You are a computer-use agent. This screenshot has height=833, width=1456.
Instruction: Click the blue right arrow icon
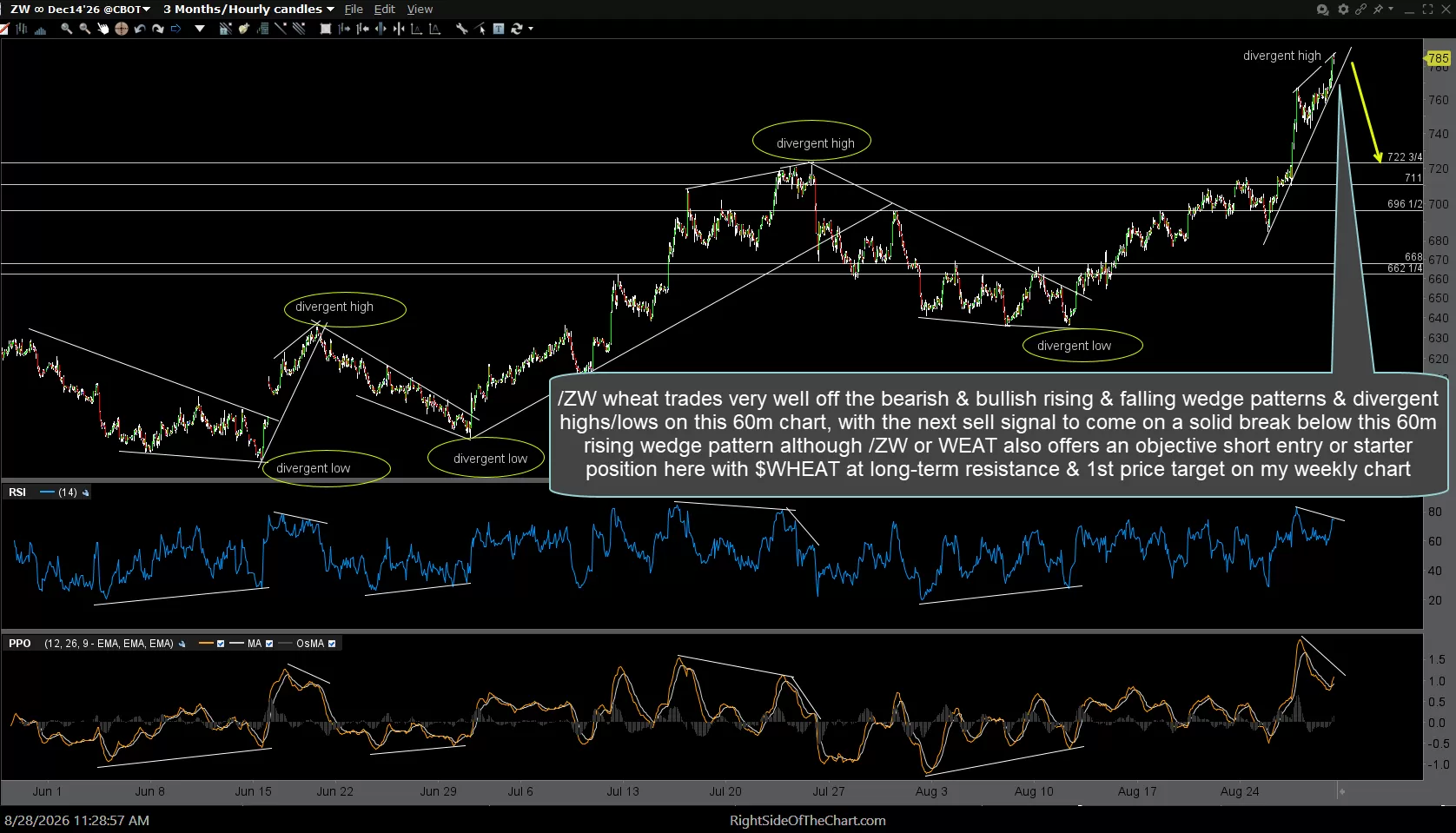175,29
